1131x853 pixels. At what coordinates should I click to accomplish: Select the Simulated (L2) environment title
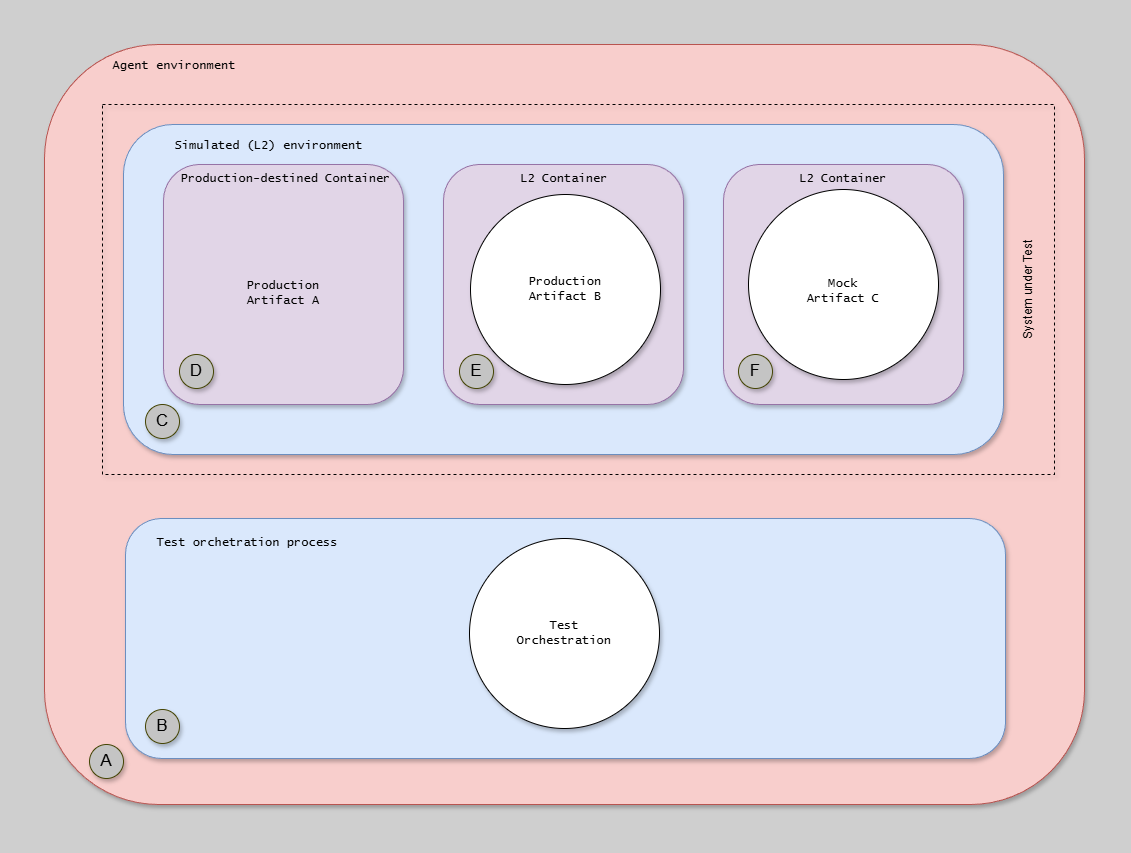pyautogui.click(x=268, y=145)
